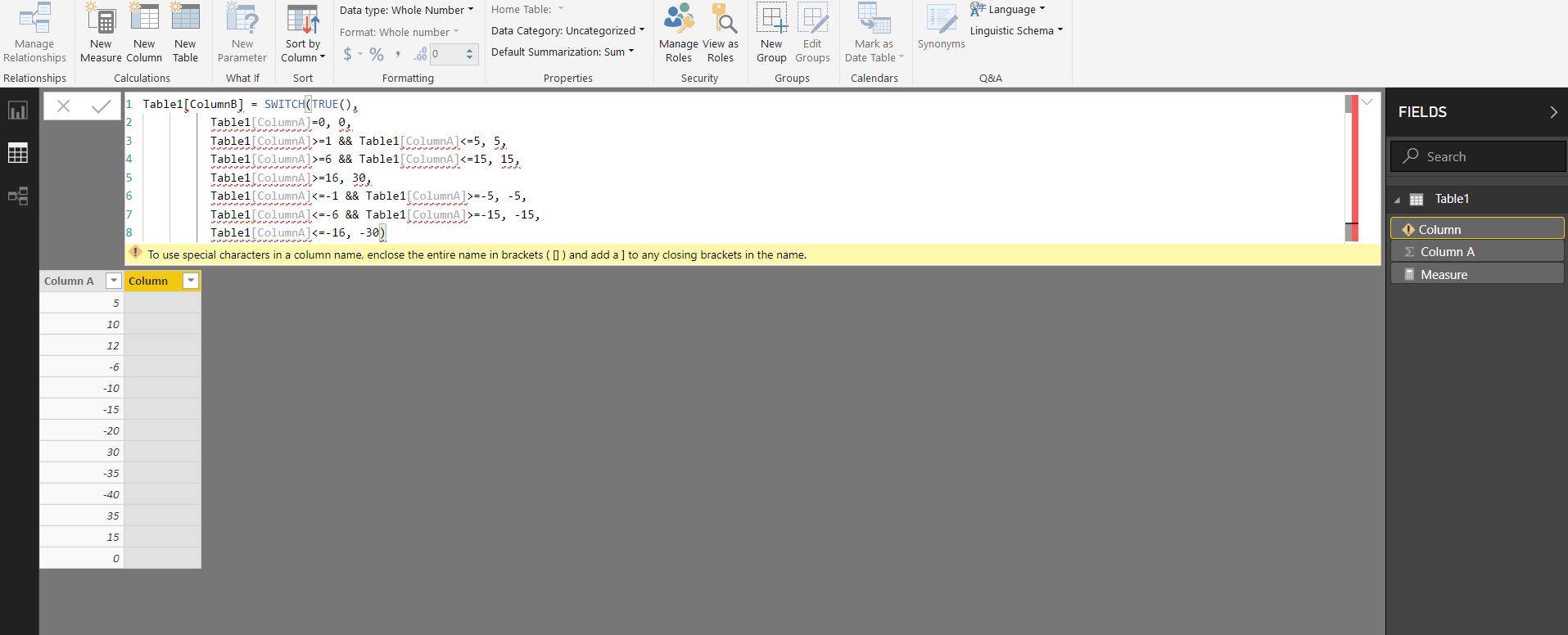1568x635 pixels.
Task: Open Format Whole number dropdown
Action: click(x=400, y=32)
